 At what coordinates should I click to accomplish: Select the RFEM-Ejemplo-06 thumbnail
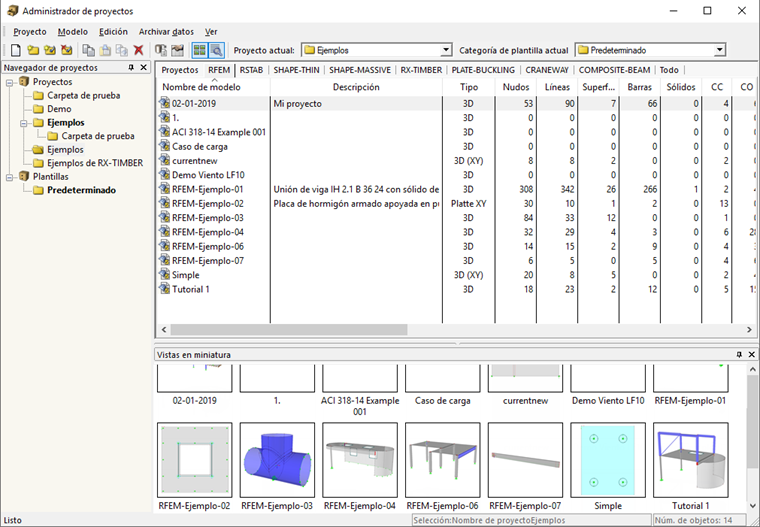pos(443,460)
